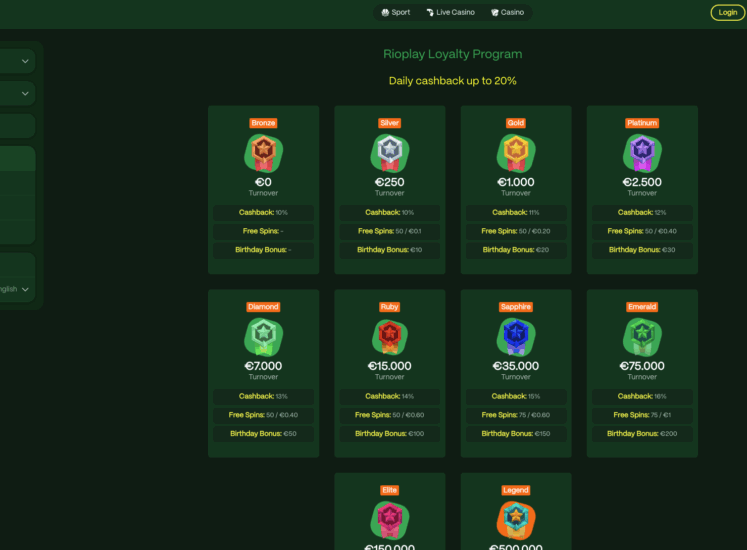Click the Platinum tier medal icon
747x550 pixels.
coord(642,152)
